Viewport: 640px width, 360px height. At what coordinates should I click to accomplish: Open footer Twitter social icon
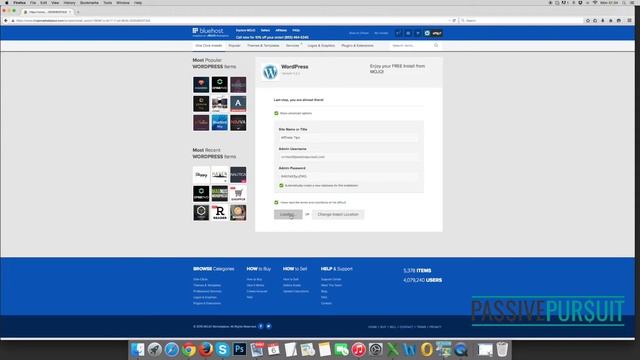[x=269, y=326]
